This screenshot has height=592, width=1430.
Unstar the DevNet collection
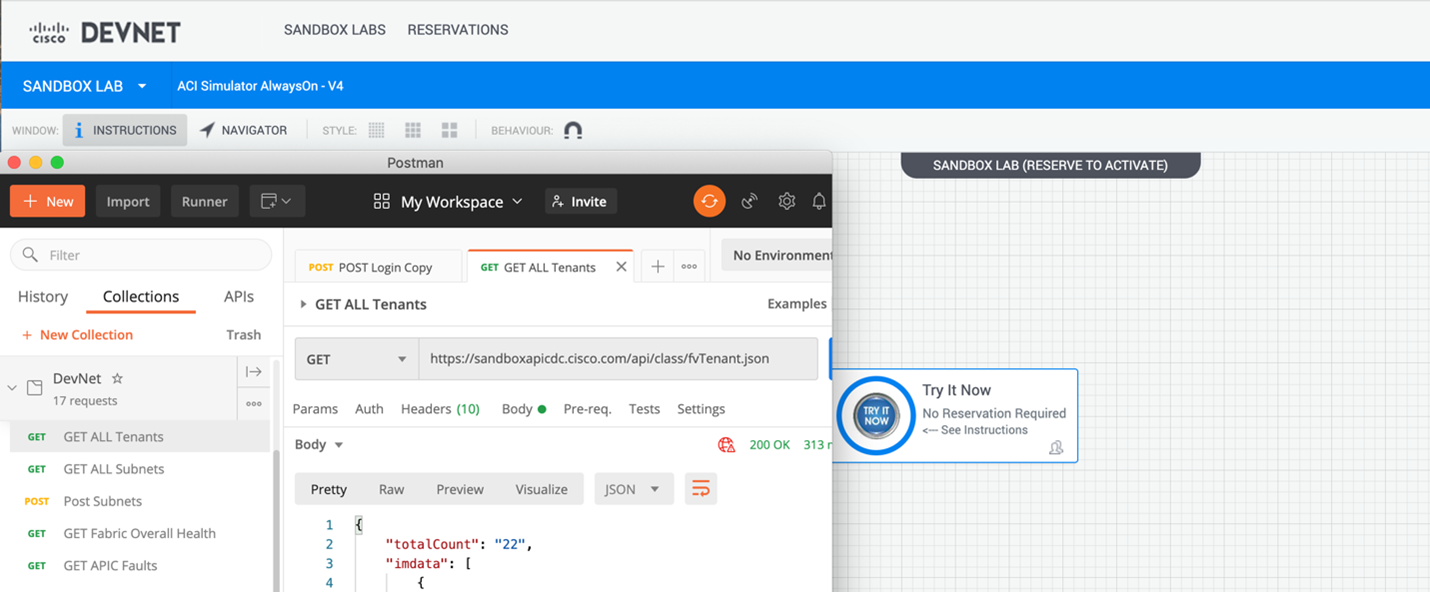pyautogui.click(x=116, y=378)
